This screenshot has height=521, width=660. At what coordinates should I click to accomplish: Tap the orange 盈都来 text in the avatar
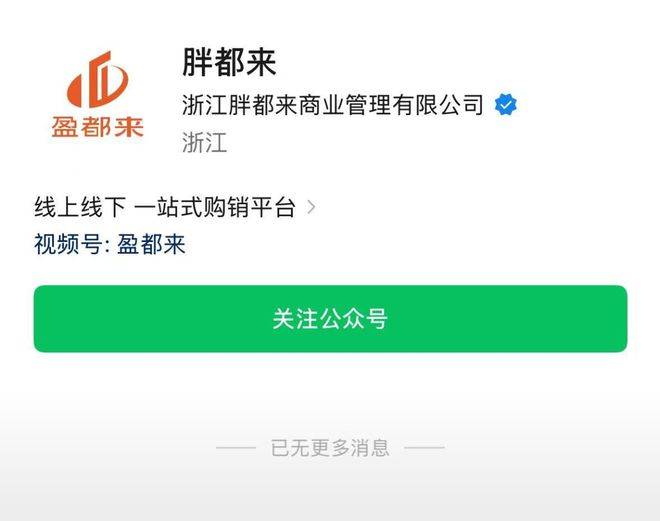click(x=98, y=127)
